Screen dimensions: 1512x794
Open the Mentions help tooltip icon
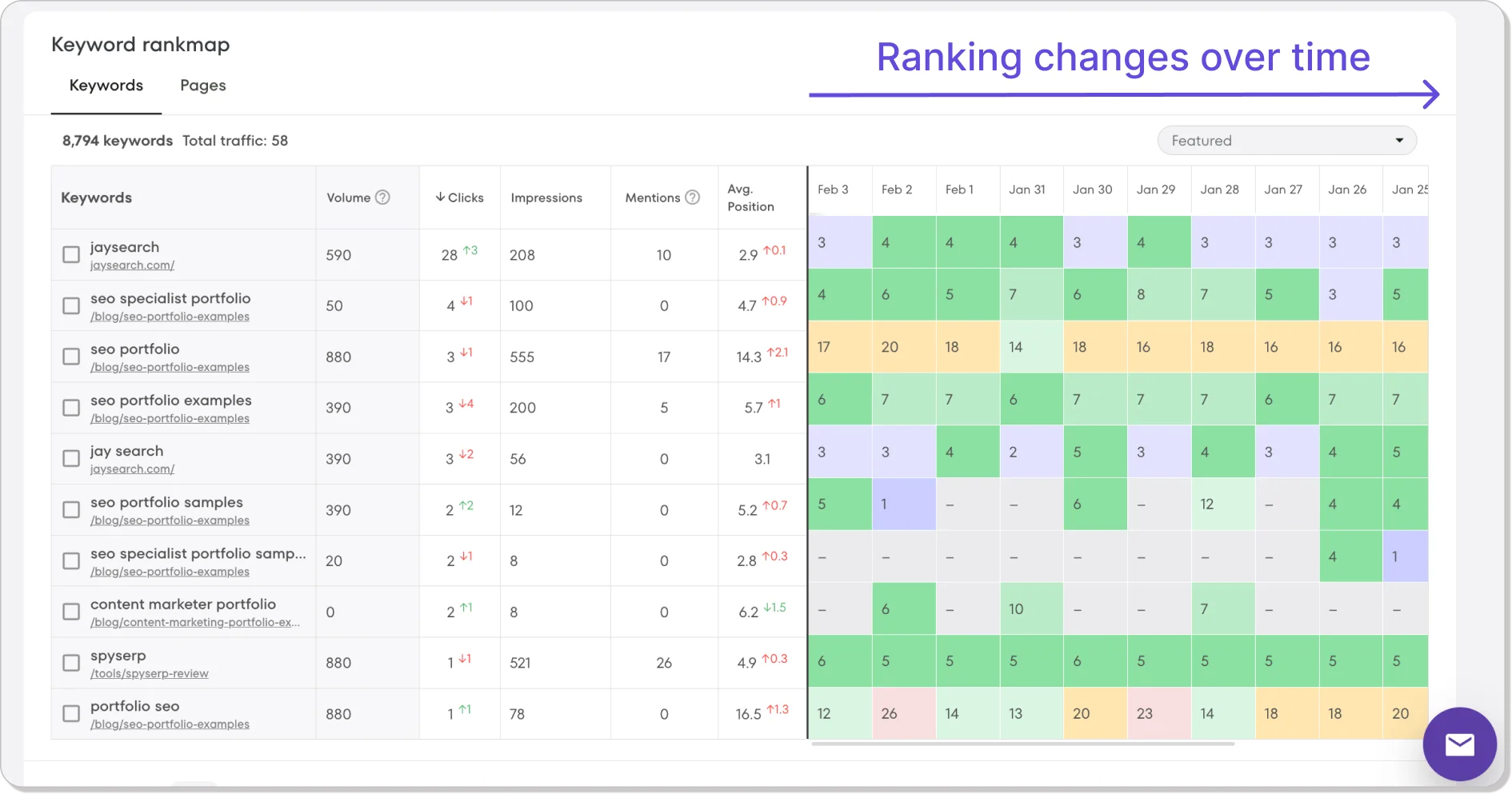(x=692, y=198)
